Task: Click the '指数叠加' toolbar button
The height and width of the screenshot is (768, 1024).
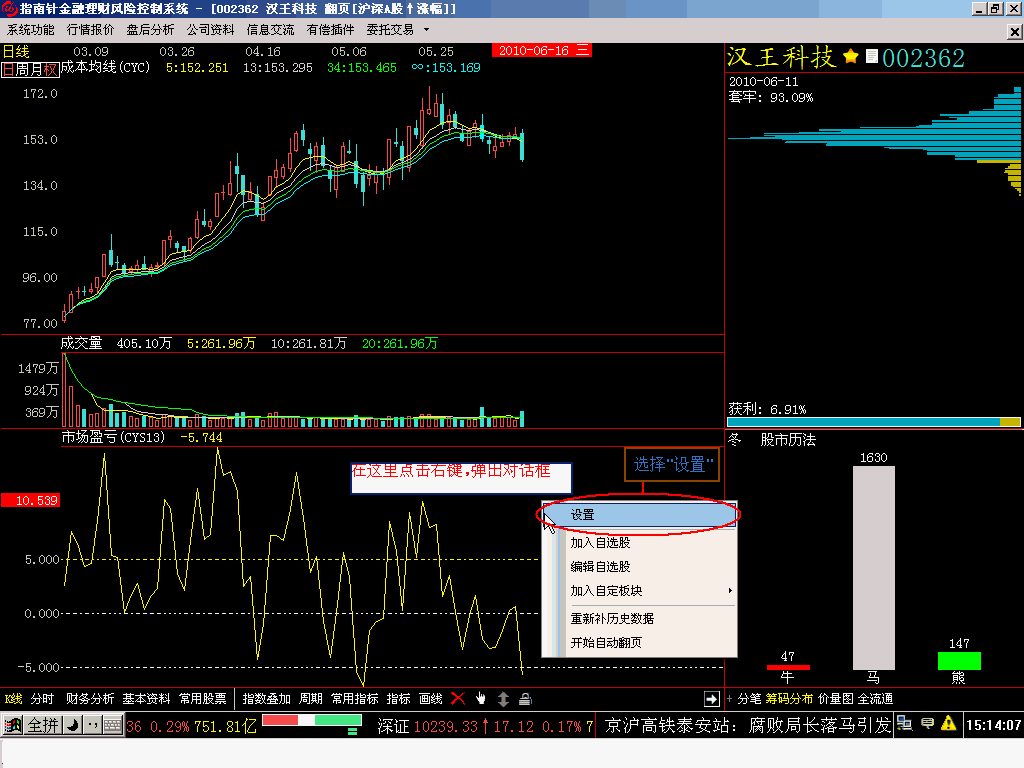Action: click(266, 699)
